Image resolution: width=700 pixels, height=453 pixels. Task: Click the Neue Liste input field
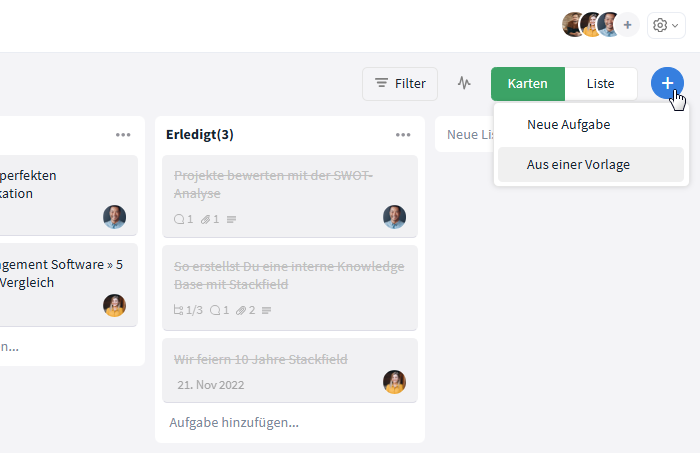point(464,134)
